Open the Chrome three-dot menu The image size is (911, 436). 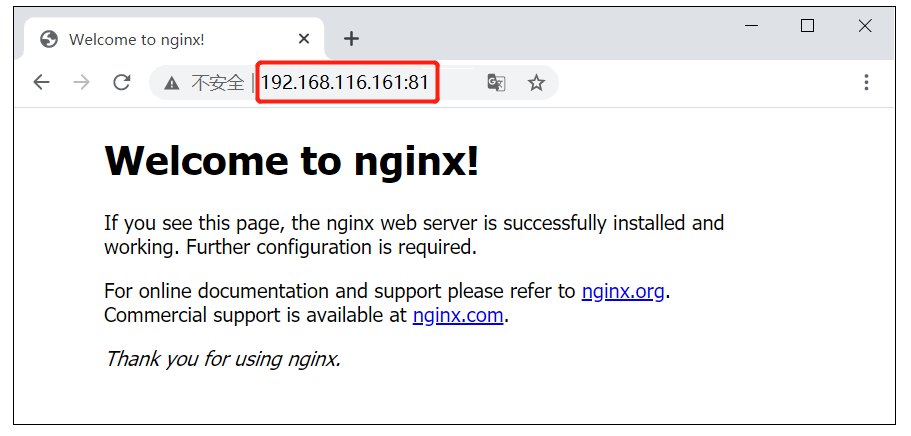click(866, 83)
